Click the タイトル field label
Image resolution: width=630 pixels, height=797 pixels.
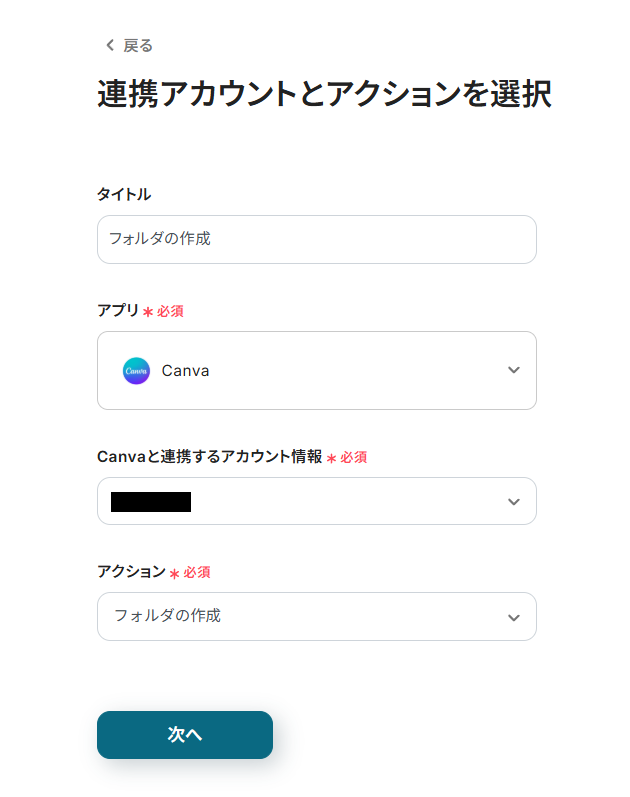pyautogui.click(x=124, y=194)
